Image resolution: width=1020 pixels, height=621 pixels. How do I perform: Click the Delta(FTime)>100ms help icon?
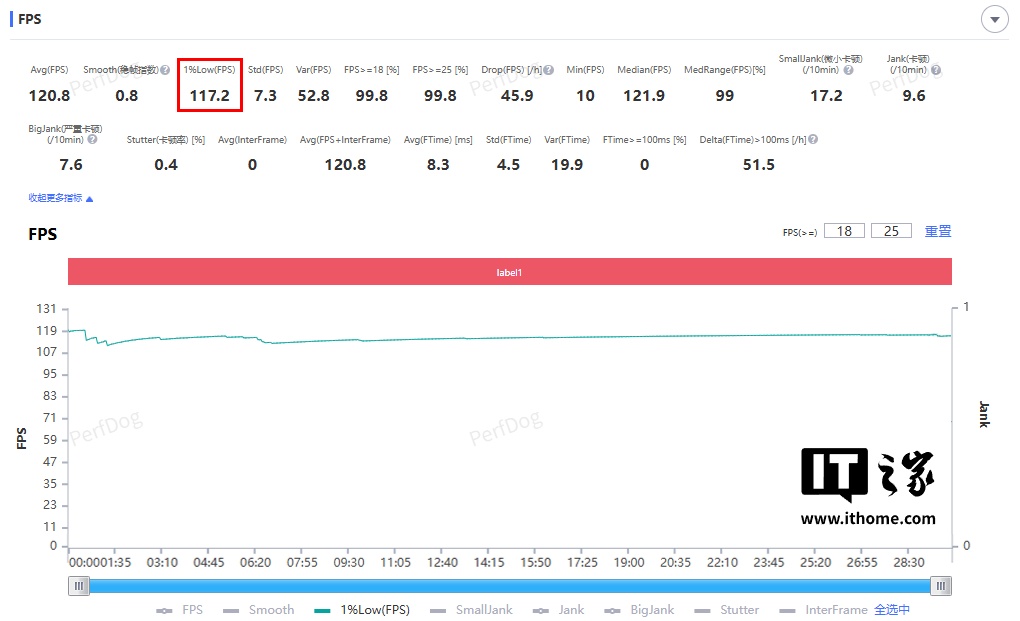click(813, 139)
